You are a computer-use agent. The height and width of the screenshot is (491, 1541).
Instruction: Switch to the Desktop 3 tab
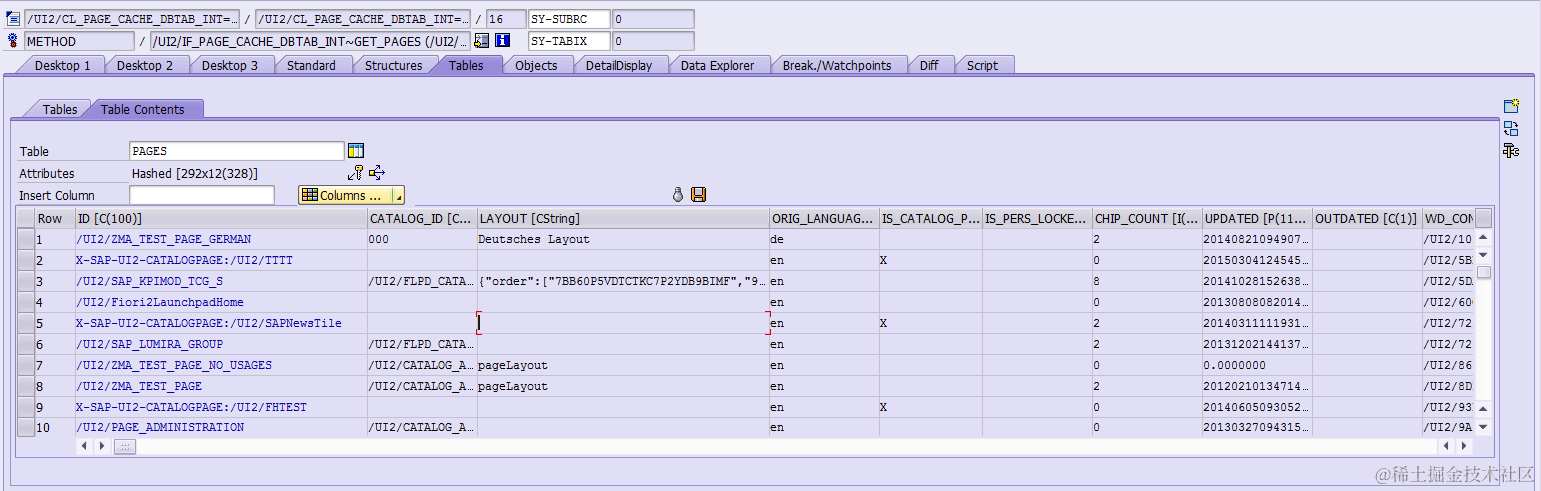(230, 65)
